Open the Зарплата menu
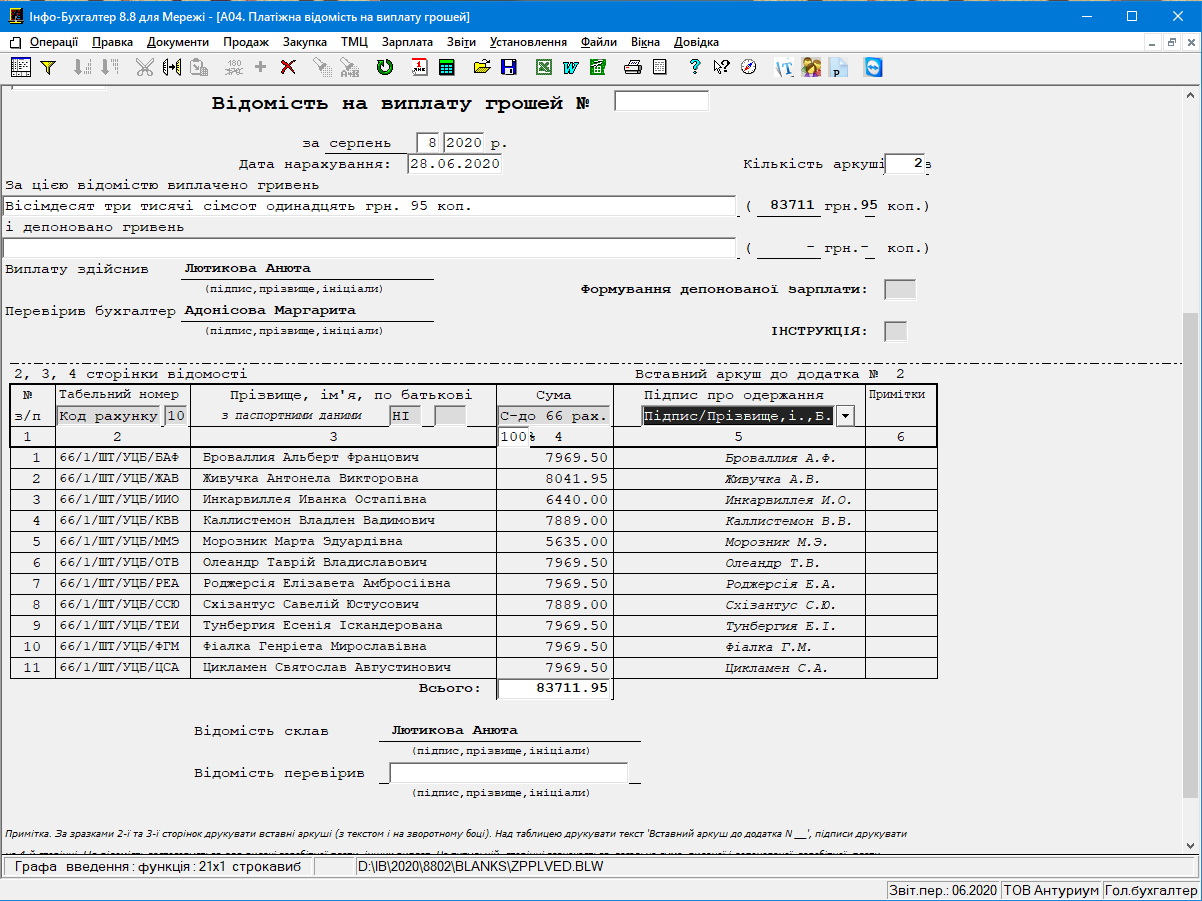 (407, 42)
